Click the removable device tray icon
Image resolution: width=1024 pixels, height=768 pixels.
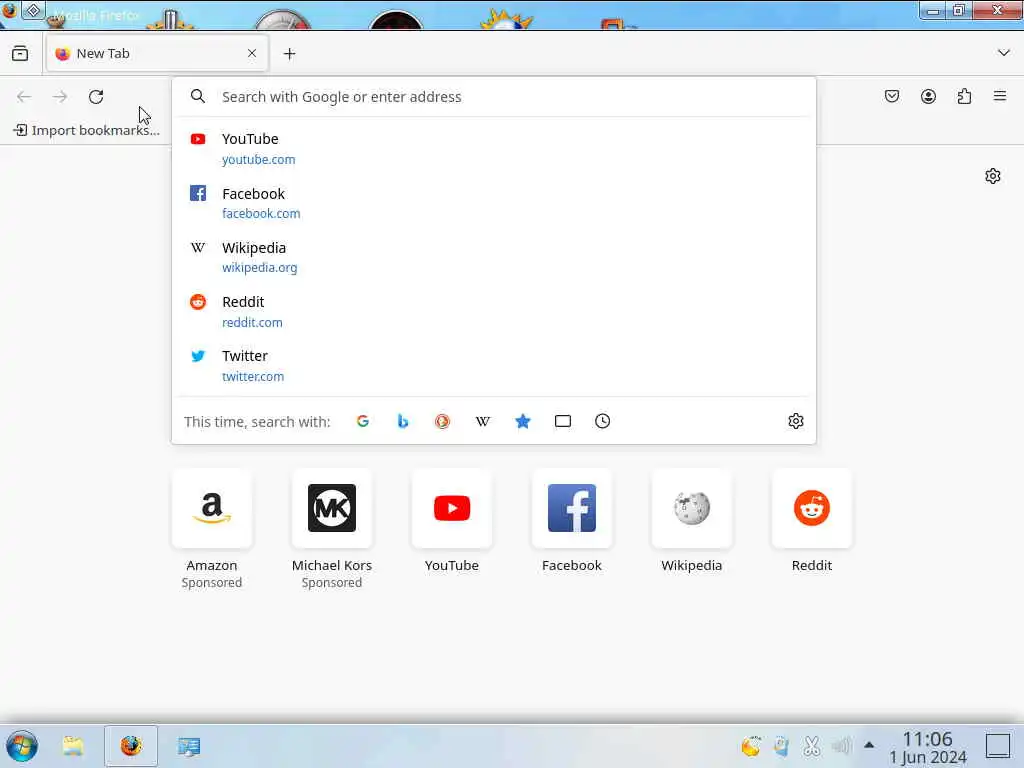781,746
